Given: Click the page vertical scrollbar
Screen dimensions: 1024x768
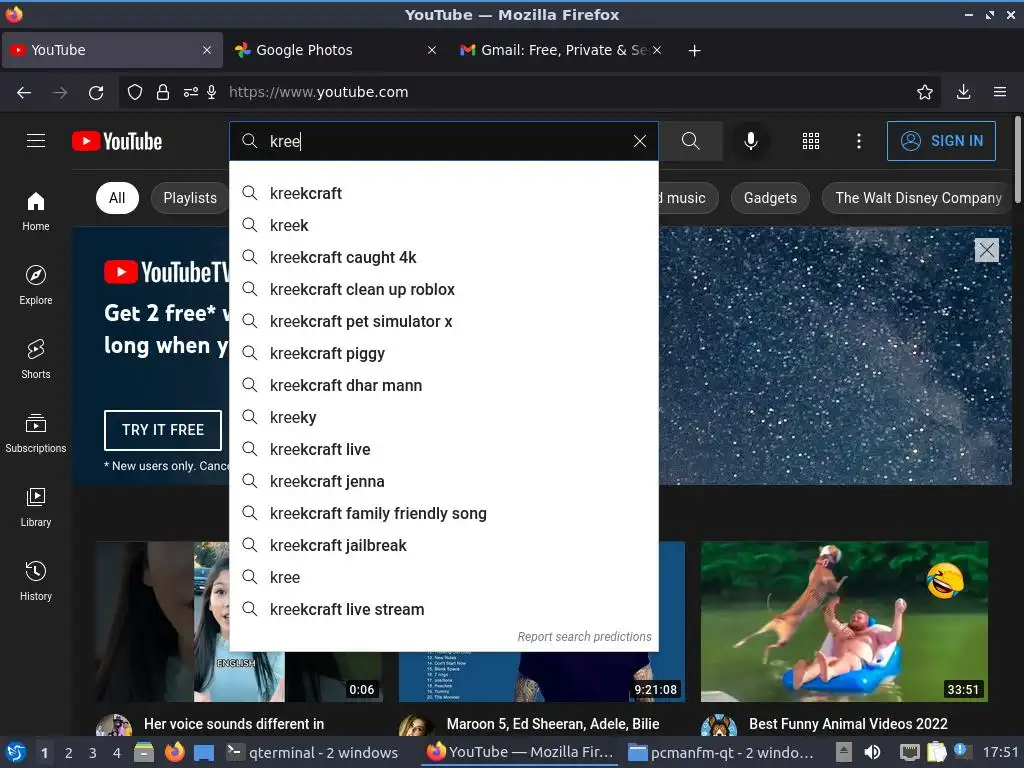Looking at the screenshot, I should click(1017, 160).
